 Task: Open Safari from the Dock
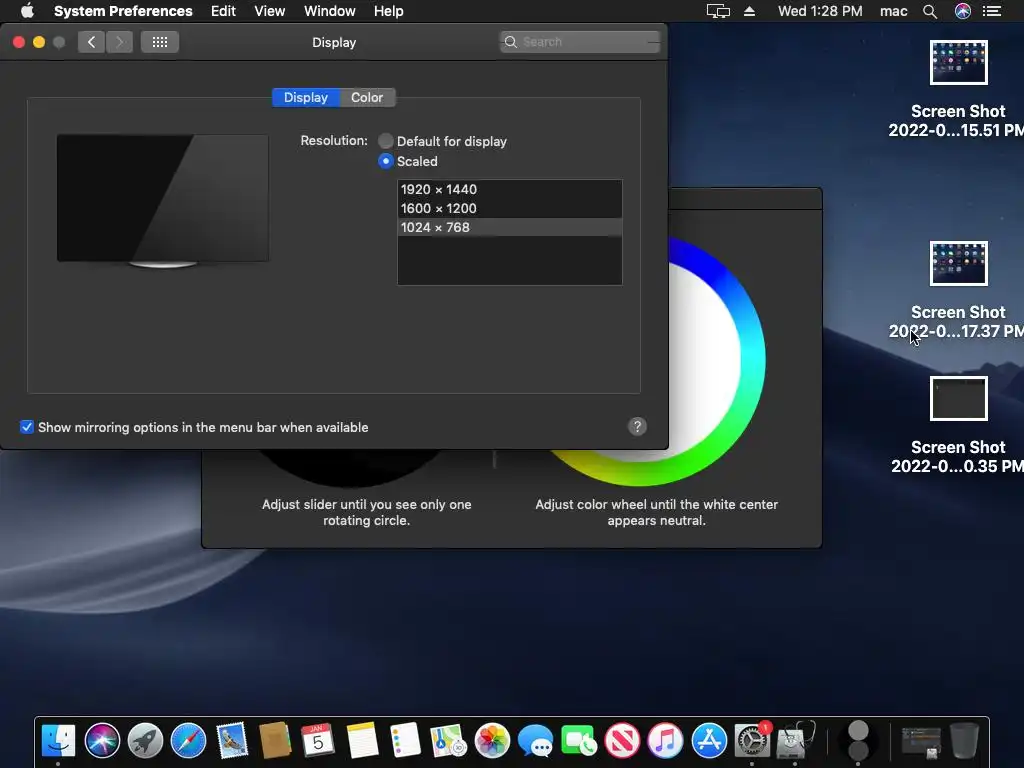click(x=188, y=741)
